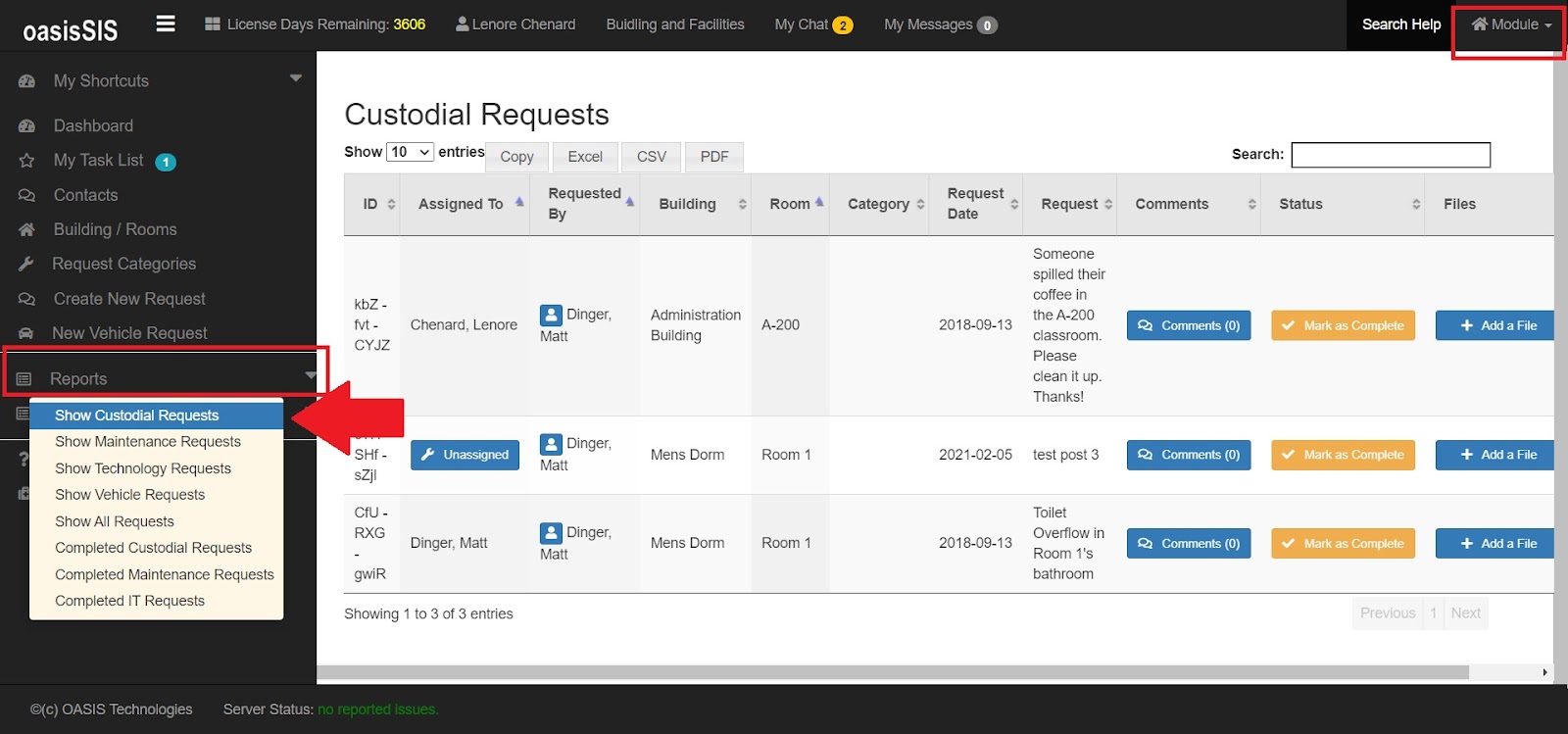Viewport: 1568px width, 734px height.
Task: Sort table by Request column
Action: pos(1070,204)
